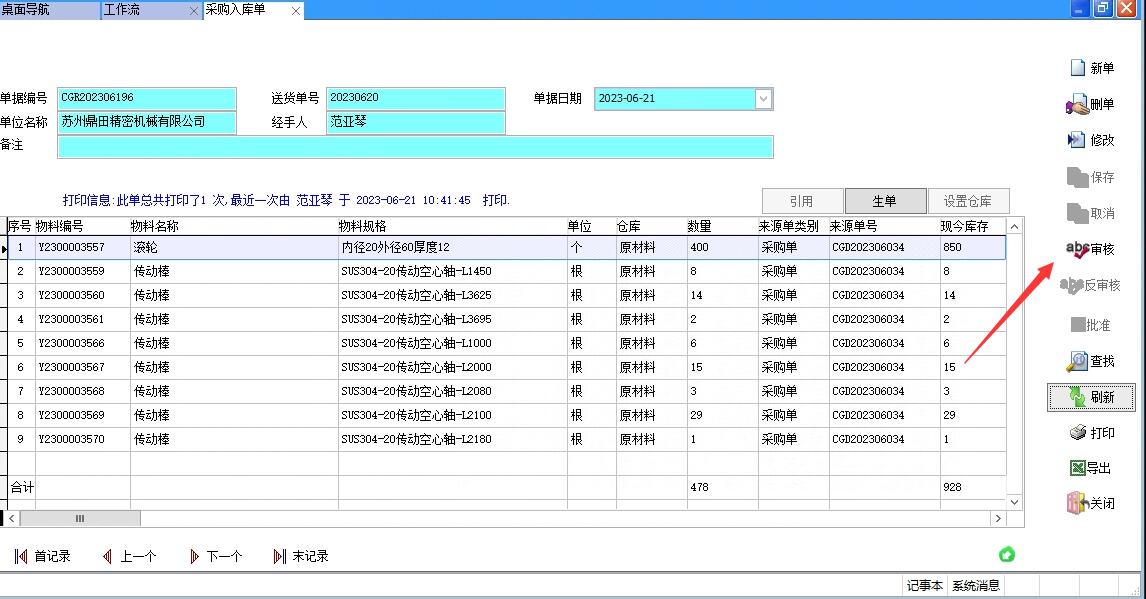
Task: Click the 备注 remarks input field
Action: (x=415, y=147)
